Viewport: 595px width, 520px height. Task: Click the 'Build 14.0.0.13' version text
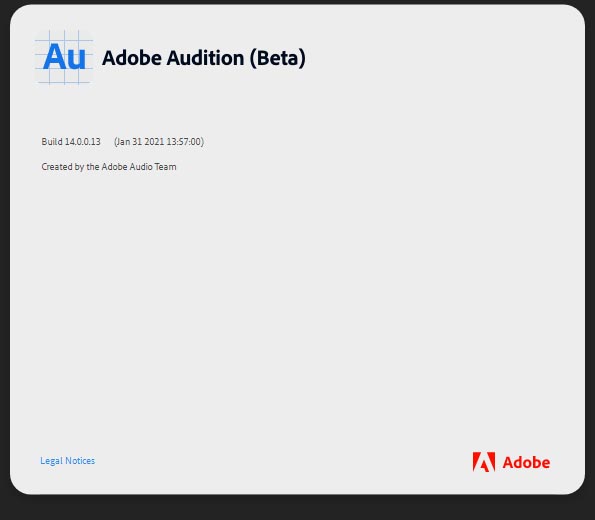71,142
